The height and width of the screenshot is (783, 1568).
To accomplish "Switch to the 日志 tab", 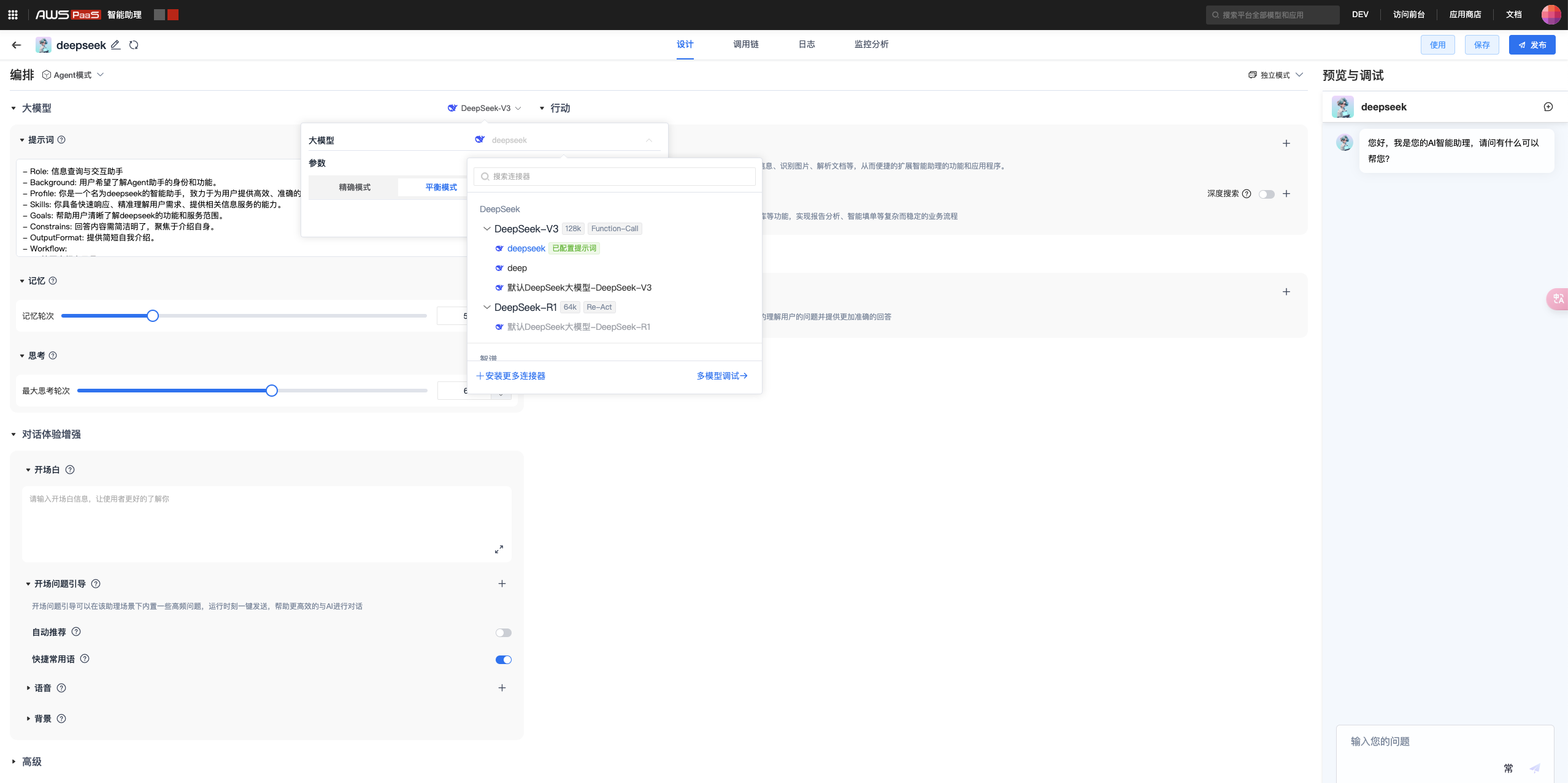I will pyautogui.click(x=807, y=44).
